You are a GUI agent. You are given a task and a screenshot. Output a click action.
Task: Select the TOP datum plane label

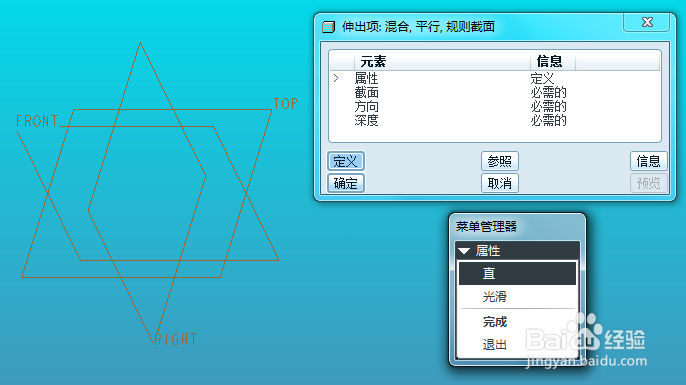[x=285, y=104]
